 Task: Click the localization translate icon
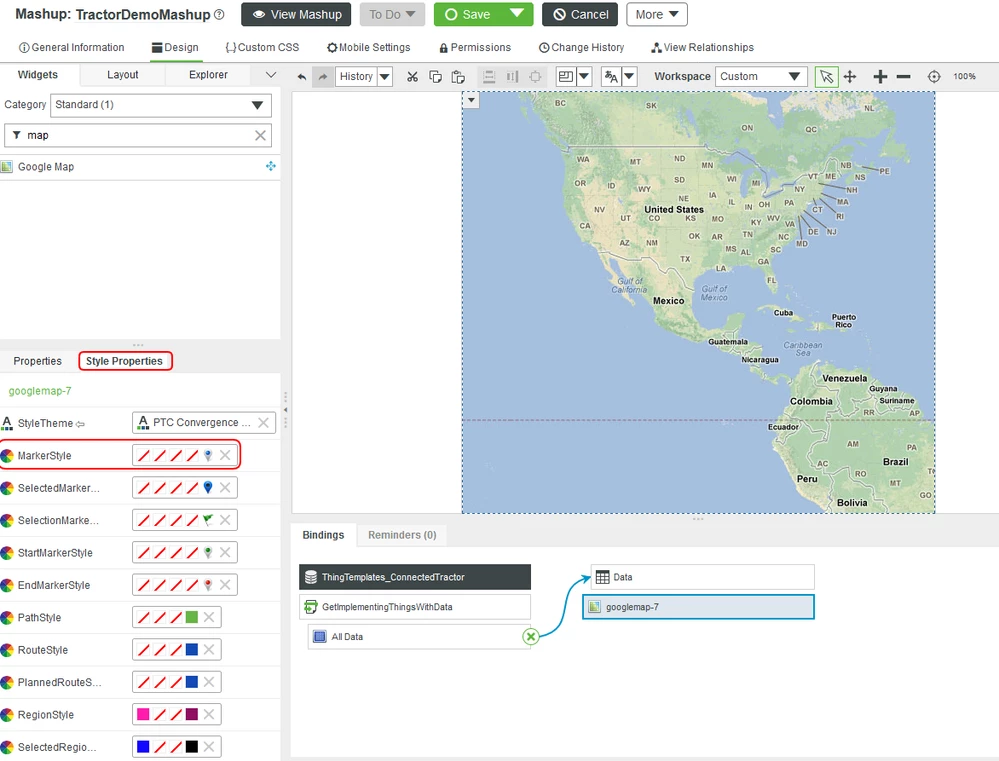click(x=611, y=76)
